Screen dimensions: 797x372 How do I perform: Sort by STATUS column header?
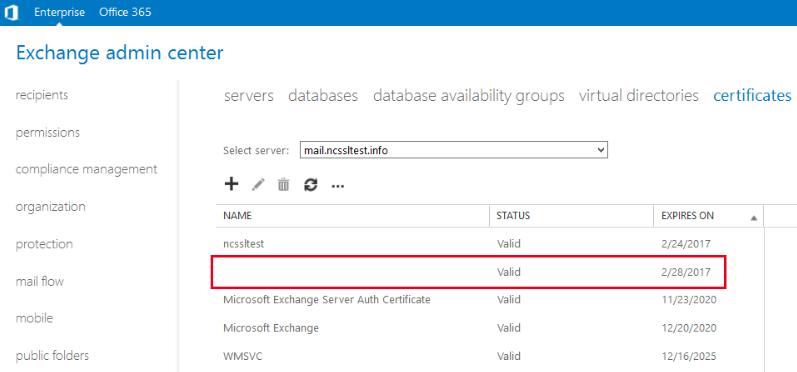513,215
